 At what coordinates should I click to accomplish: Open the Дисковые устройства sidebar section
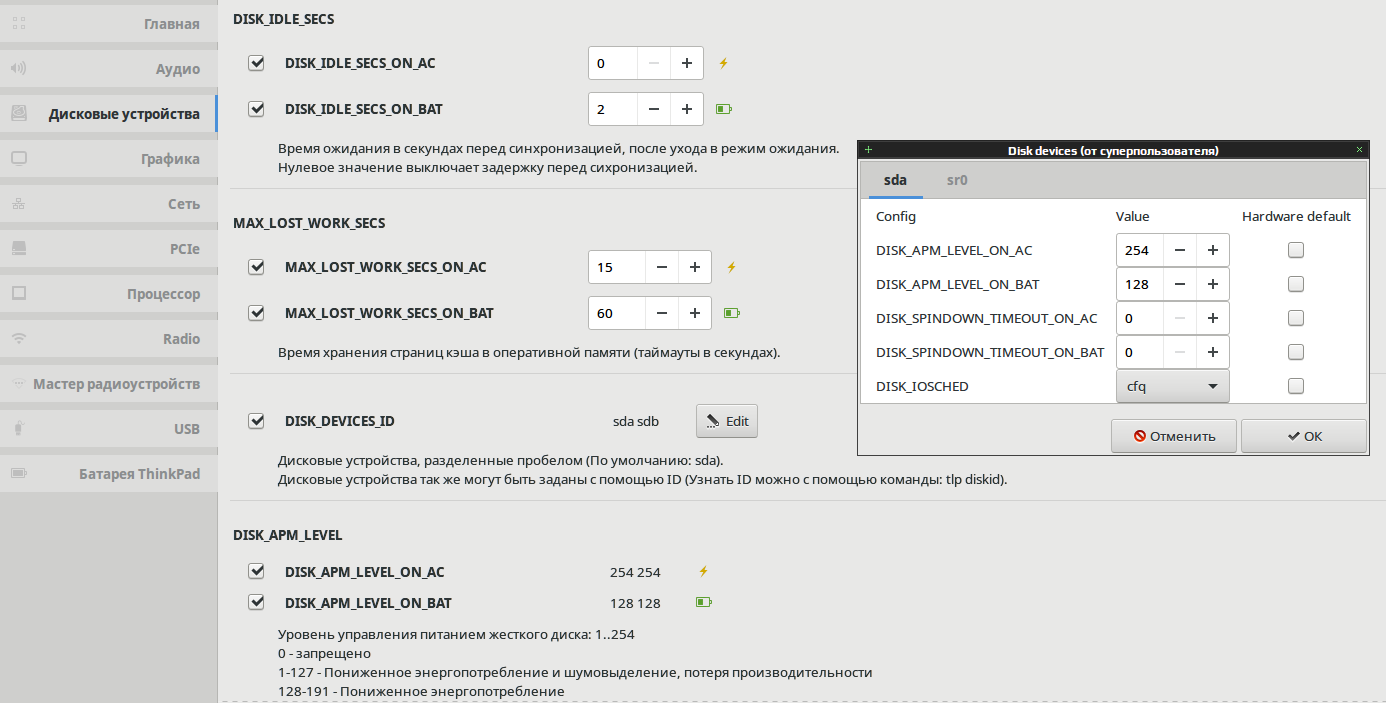click(108, 114)
